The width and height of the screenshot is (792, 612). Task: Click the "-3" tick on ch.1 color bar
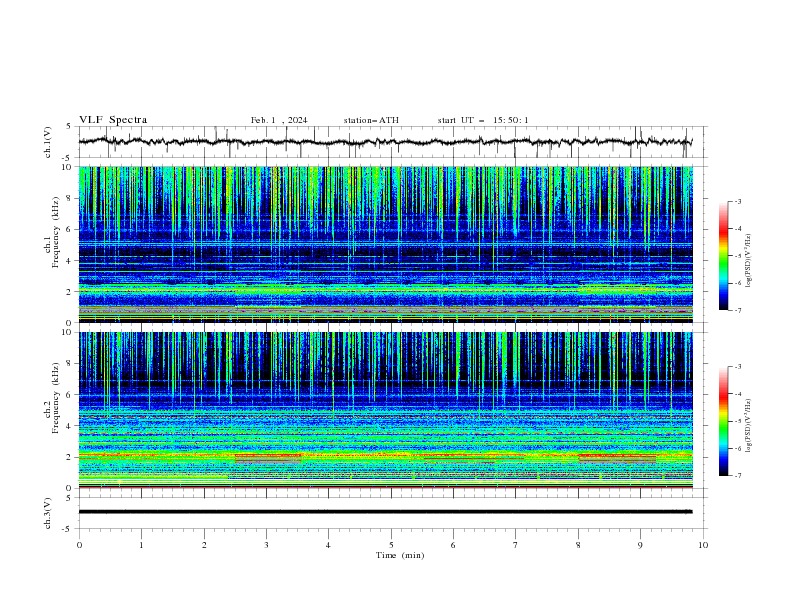[x=738, y=201]
